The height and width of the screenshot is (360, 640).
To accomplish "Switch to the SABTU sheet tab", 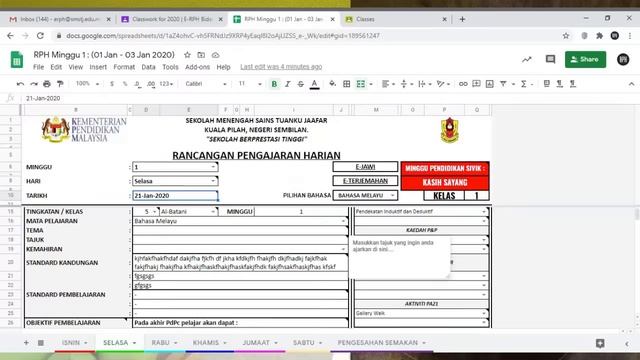I will click(x=307, y=342).
